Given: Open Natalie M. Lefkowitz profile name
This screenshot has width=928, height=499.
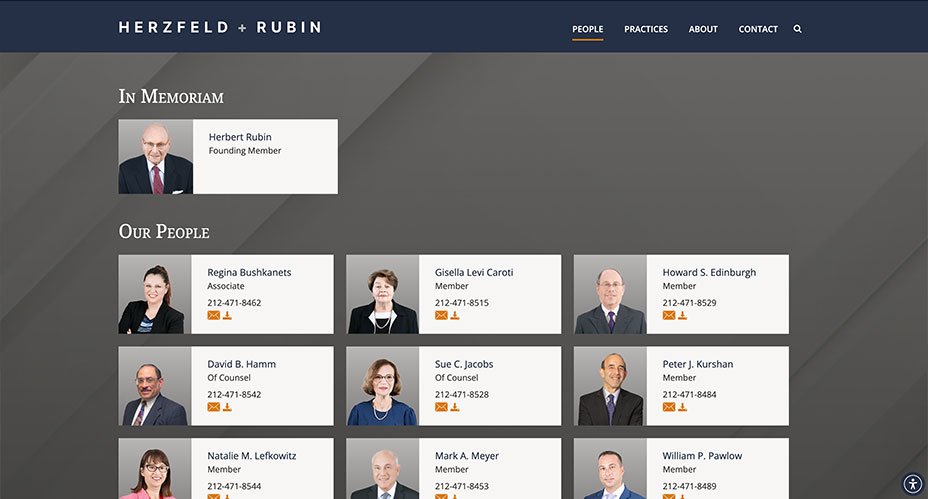Looking at the screenshot, I should pos(252,456).
